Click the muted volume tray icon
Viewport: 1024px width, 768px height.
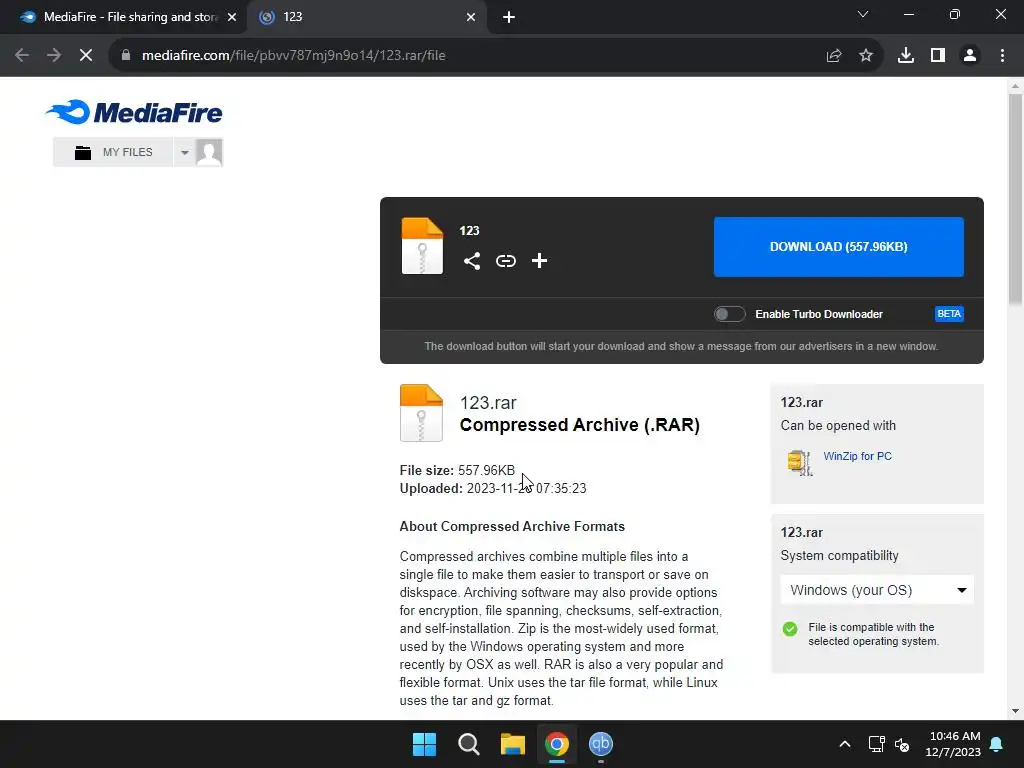point(903,744)
